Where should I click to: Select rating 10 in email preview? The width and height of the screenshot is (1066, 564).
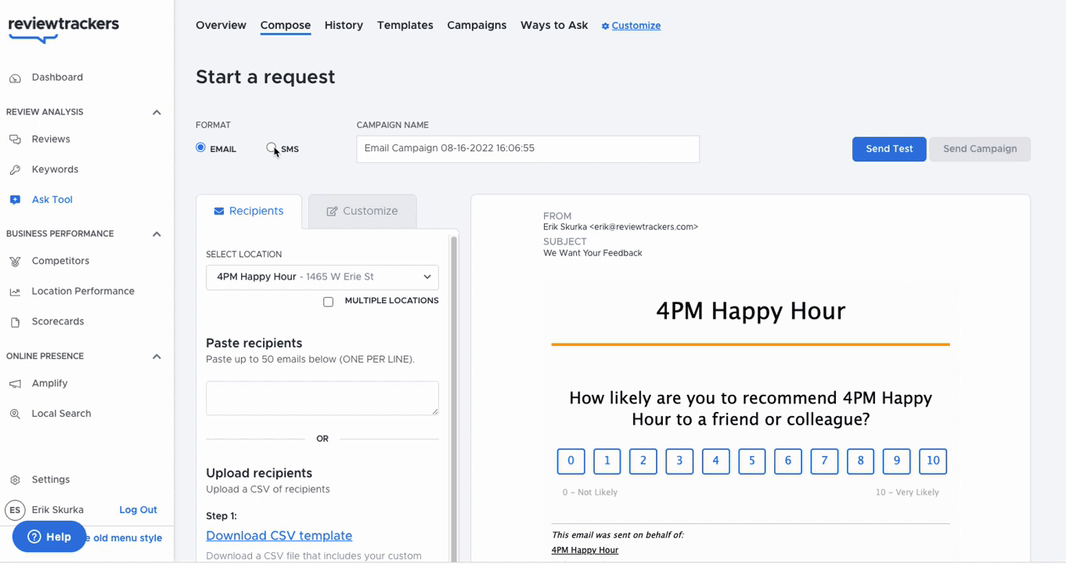point(933,461)
